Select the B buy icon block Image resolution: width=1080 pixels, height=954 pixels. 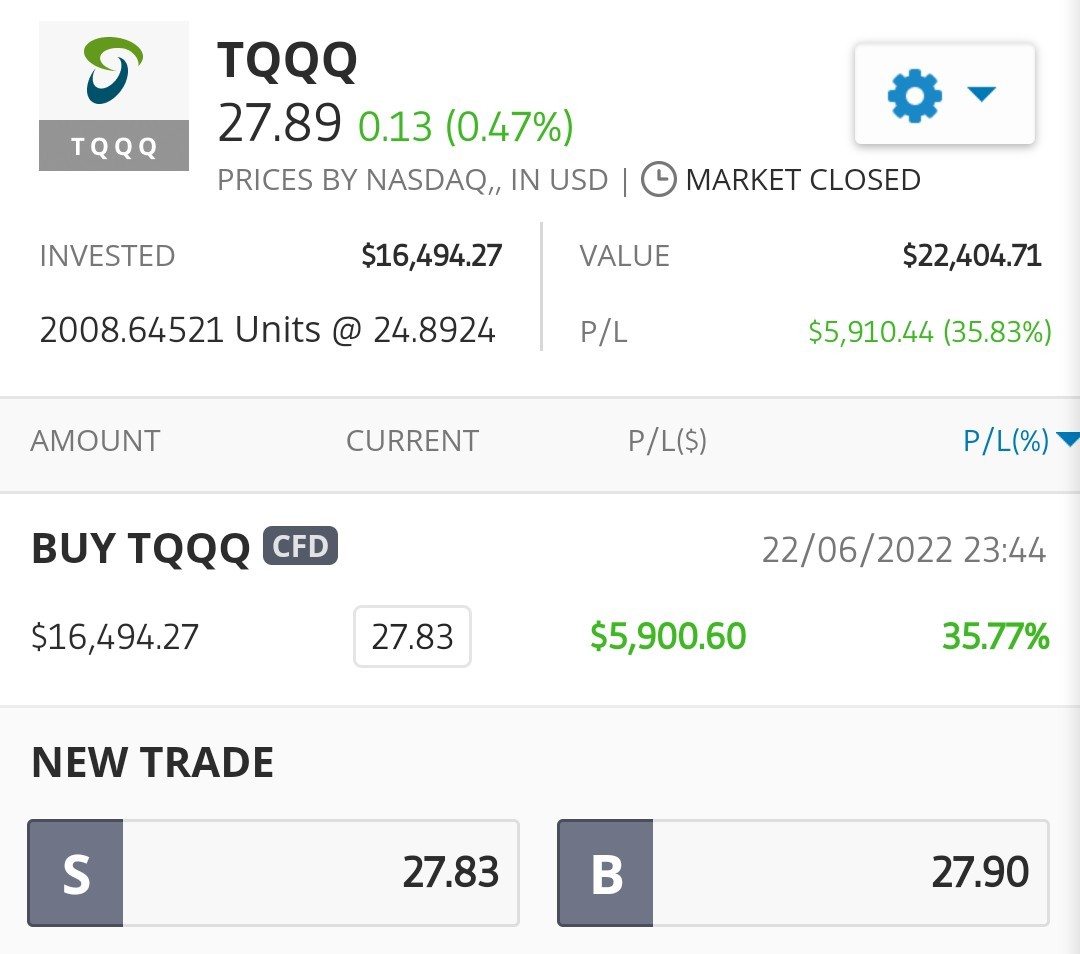click(605, 873)
